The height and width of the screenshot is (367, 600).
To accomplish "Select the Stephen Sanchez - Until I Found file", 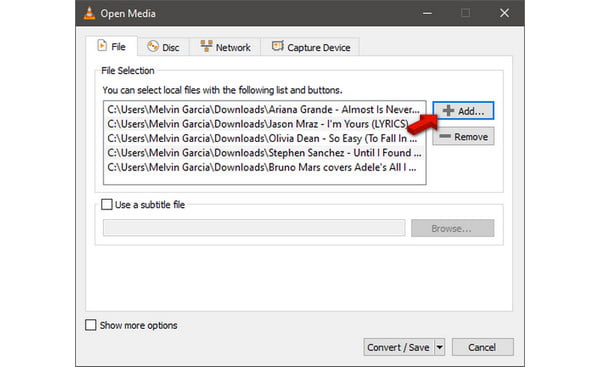I will tap(264, 153).
